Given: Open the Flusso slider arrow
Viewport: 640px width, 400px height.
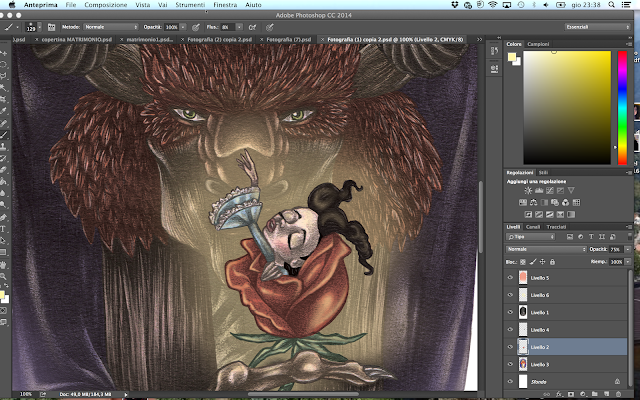Looking at the screenshot, I should pos(239,27).
